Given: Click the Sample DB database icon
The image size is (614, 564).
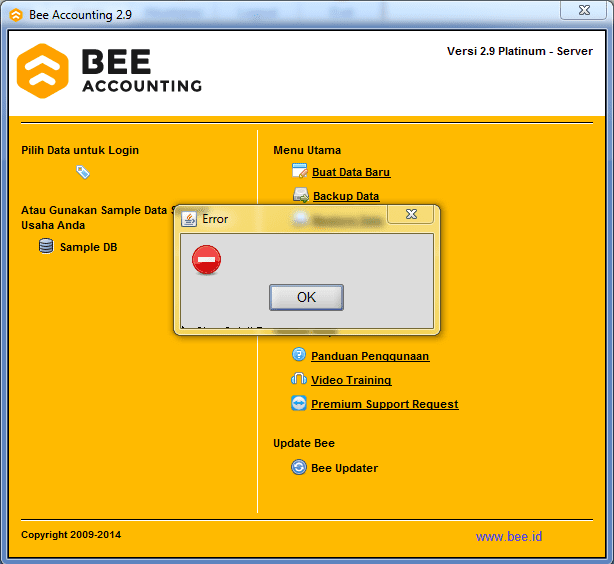Looking at the screenshot, I should point(46,246).
